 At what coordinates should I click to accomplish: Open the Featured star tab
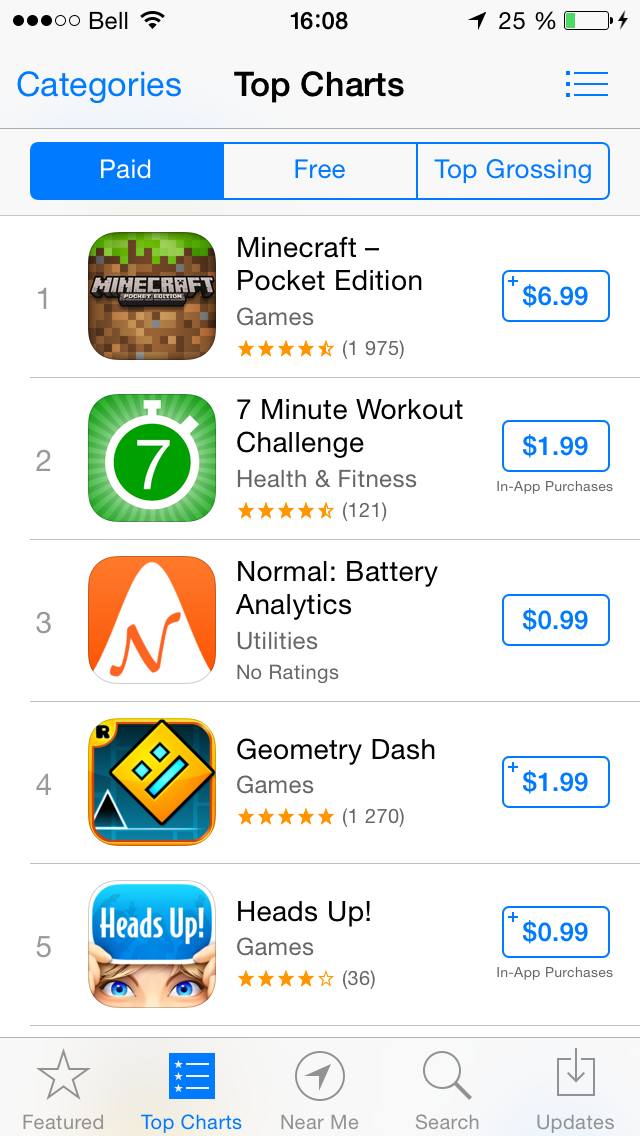coord(63,1088)
